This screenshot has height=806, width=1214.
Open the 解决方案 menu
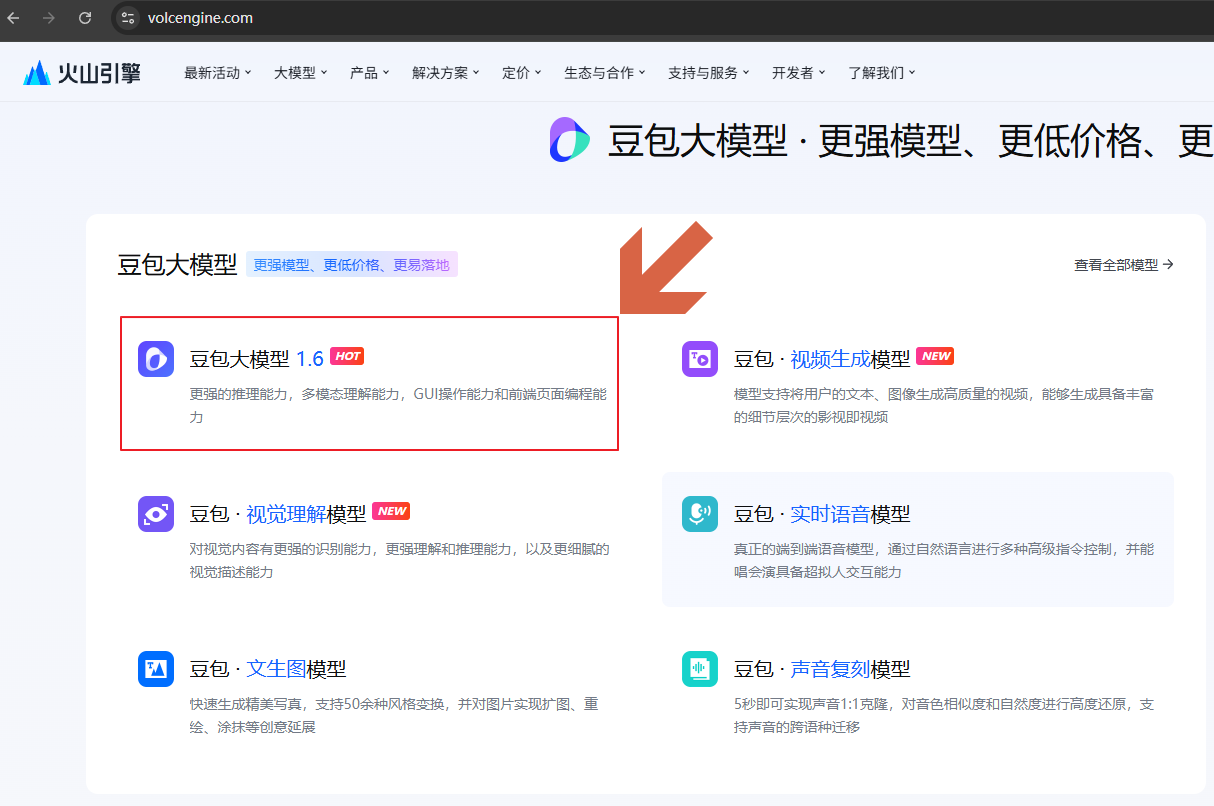[446, 73]
